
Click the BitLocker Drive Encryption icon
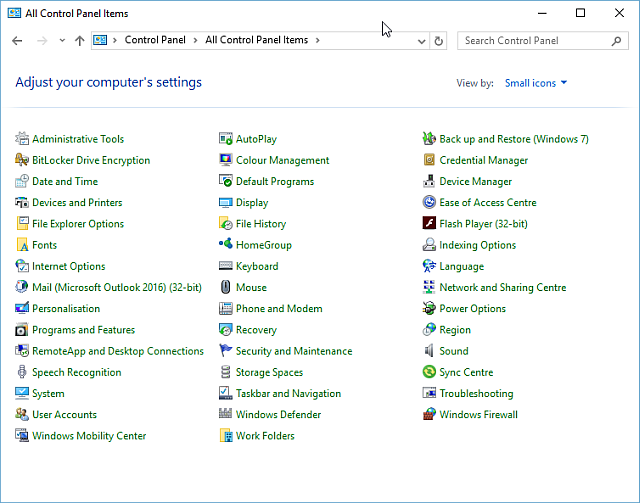(x=23, y=160)
